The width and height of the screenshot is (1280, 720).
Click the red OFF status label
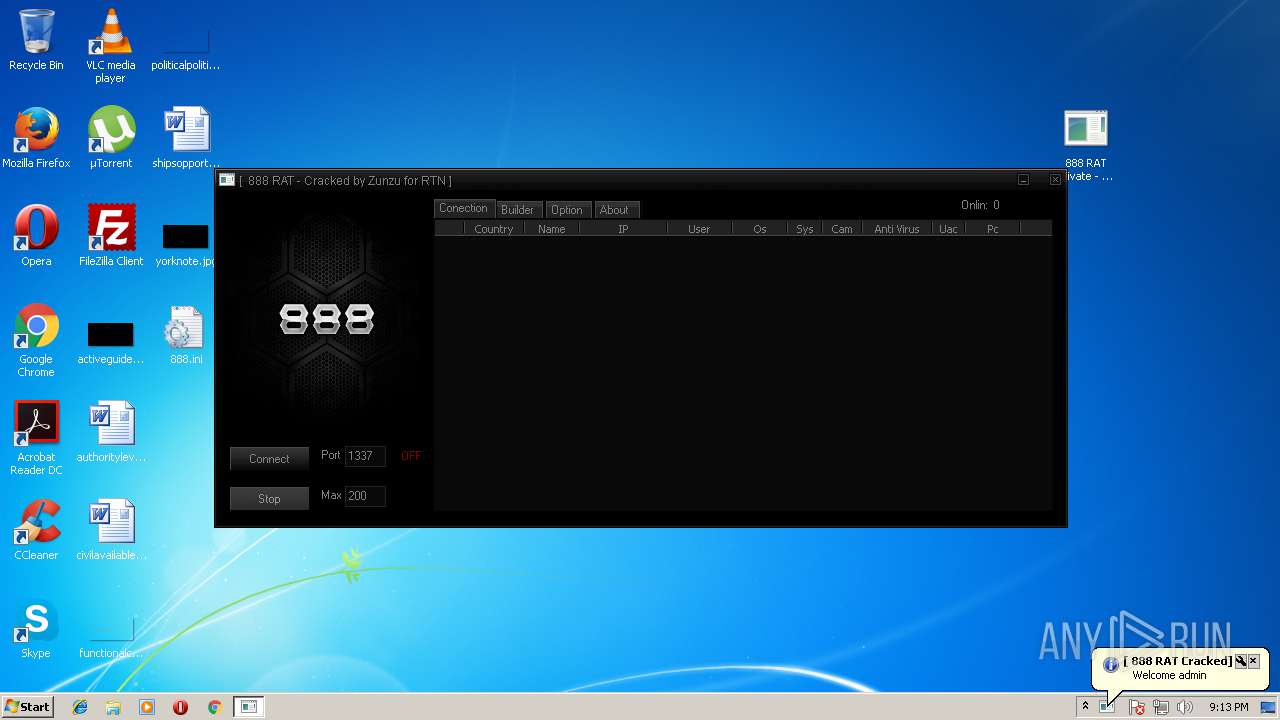[x=411, y=456]
